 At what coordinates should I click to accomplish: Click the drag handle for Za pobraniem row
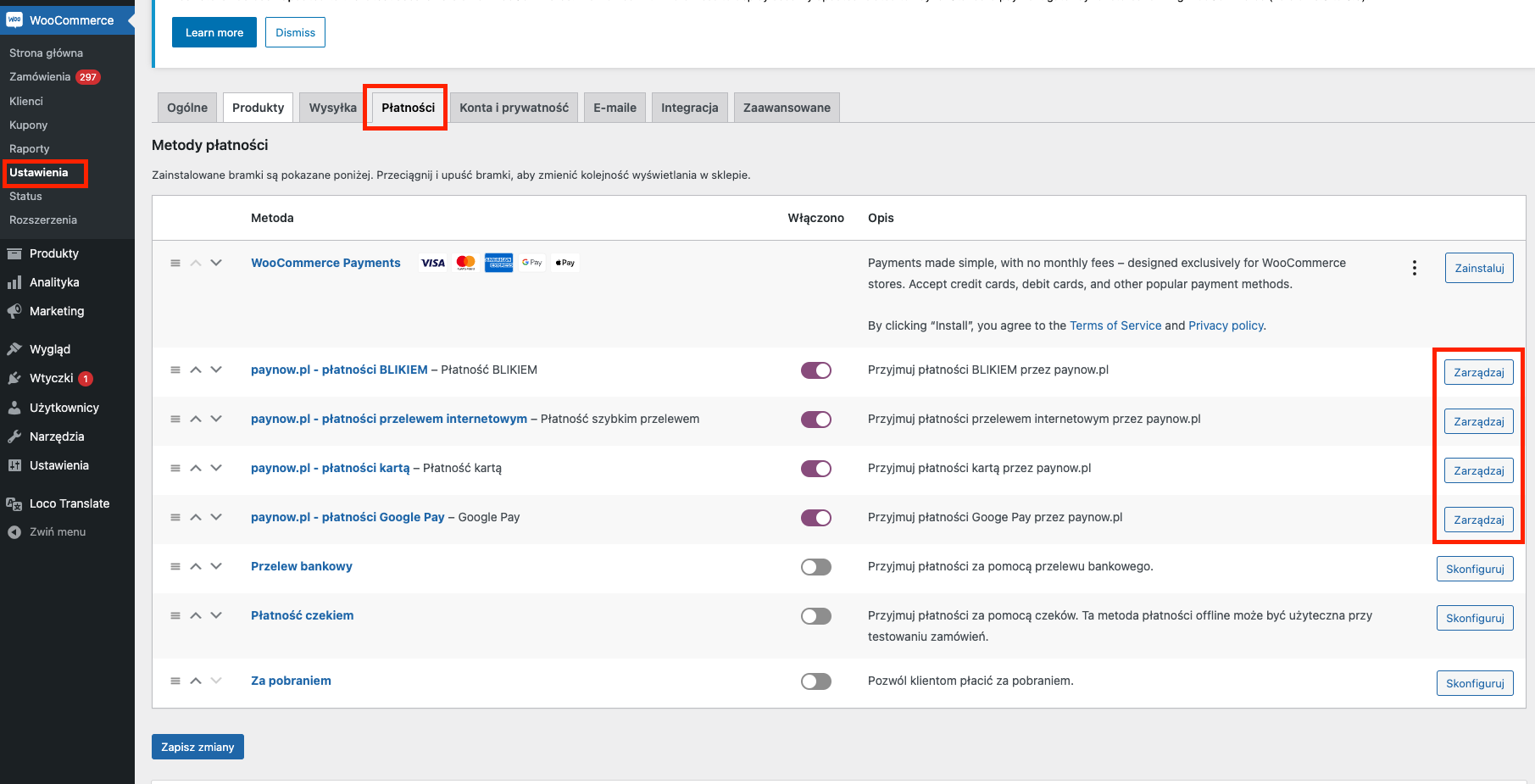[175, 681]
